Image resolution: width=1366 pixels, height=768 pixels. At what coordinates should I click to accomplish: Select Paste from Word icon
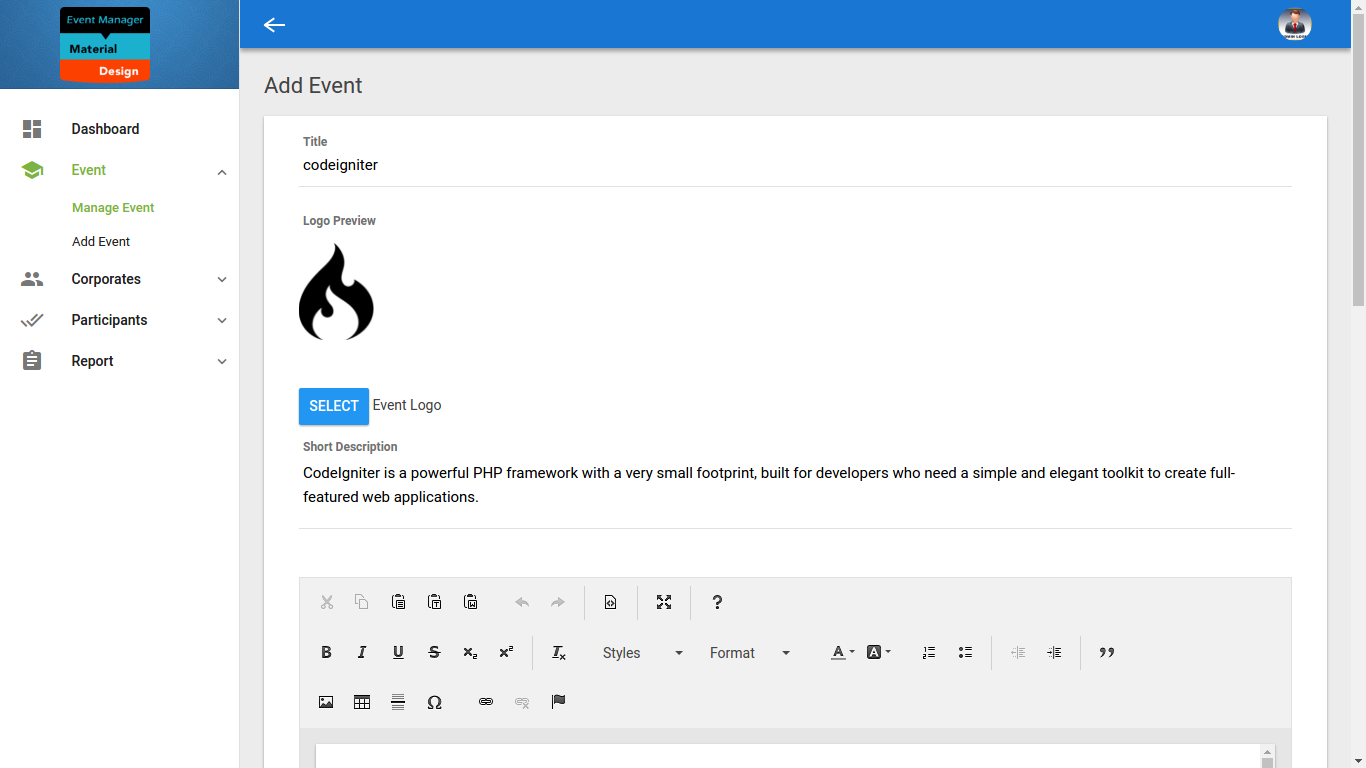[470, 602]
